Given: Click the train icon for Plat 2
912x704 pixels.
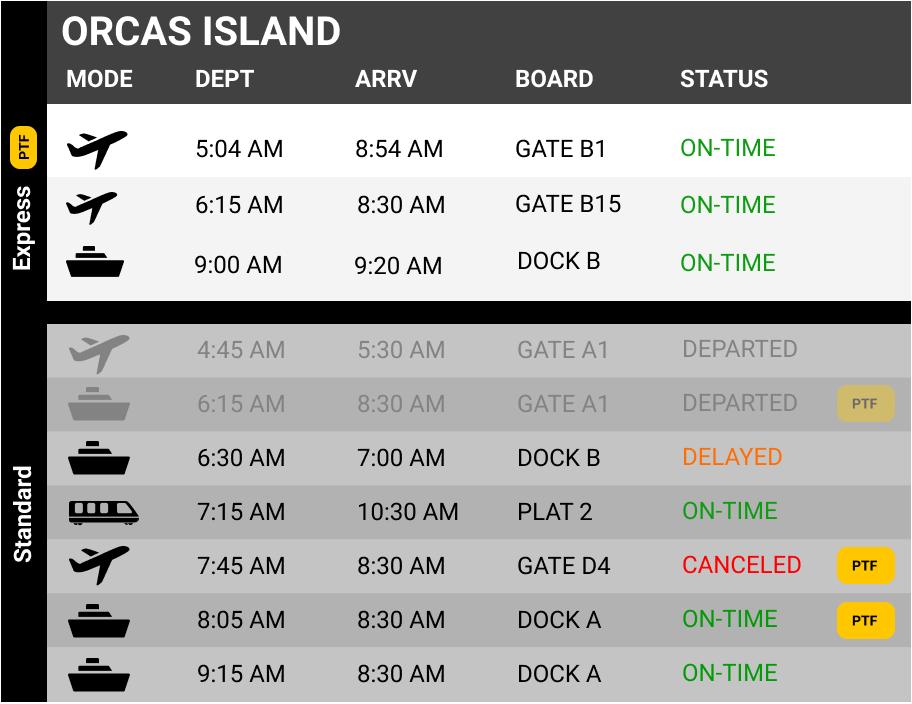Looking at the screenshot, I should point(104,513).
